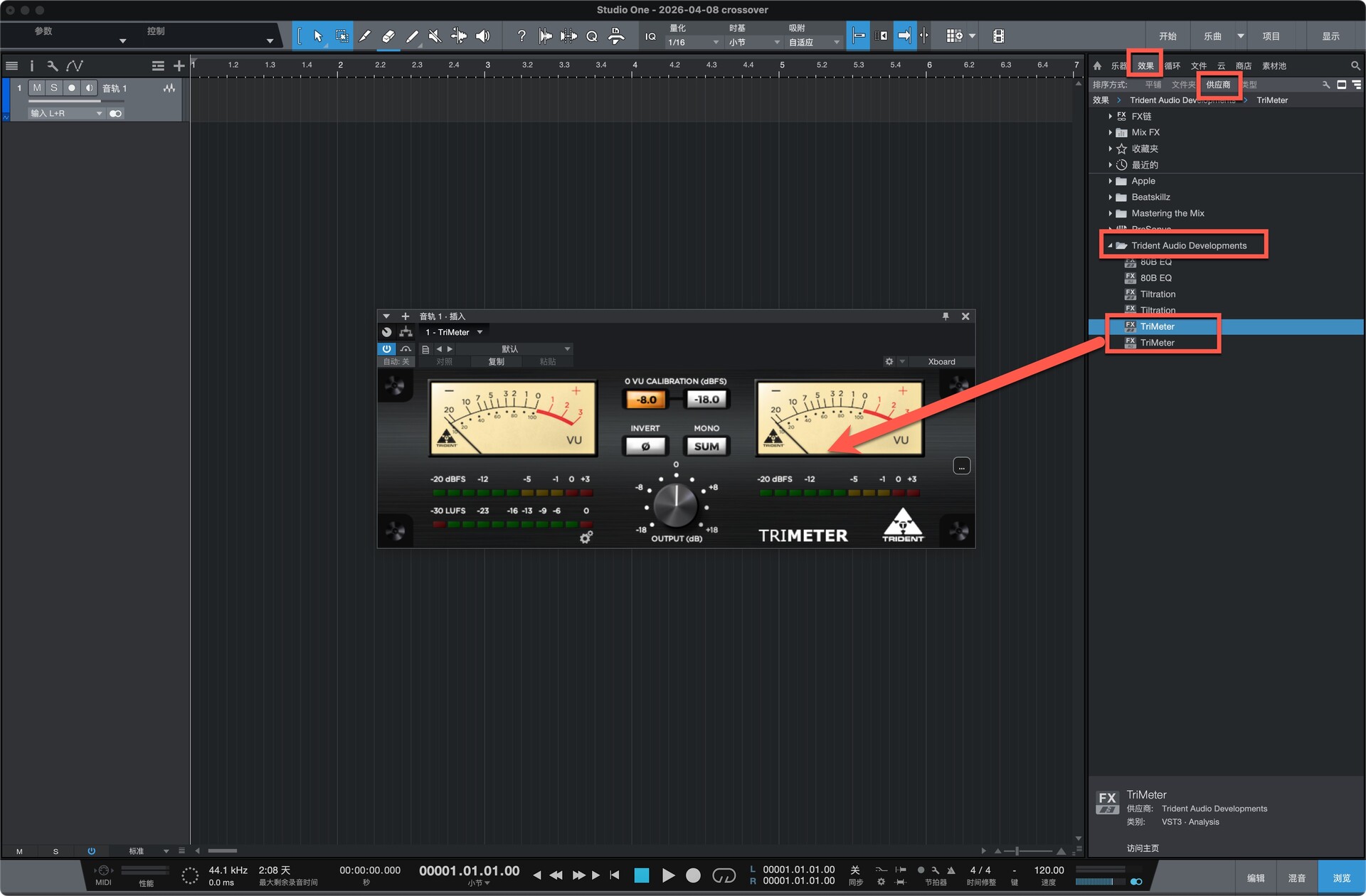Click the OUTPUT (dB) knob

click(675, 505)
